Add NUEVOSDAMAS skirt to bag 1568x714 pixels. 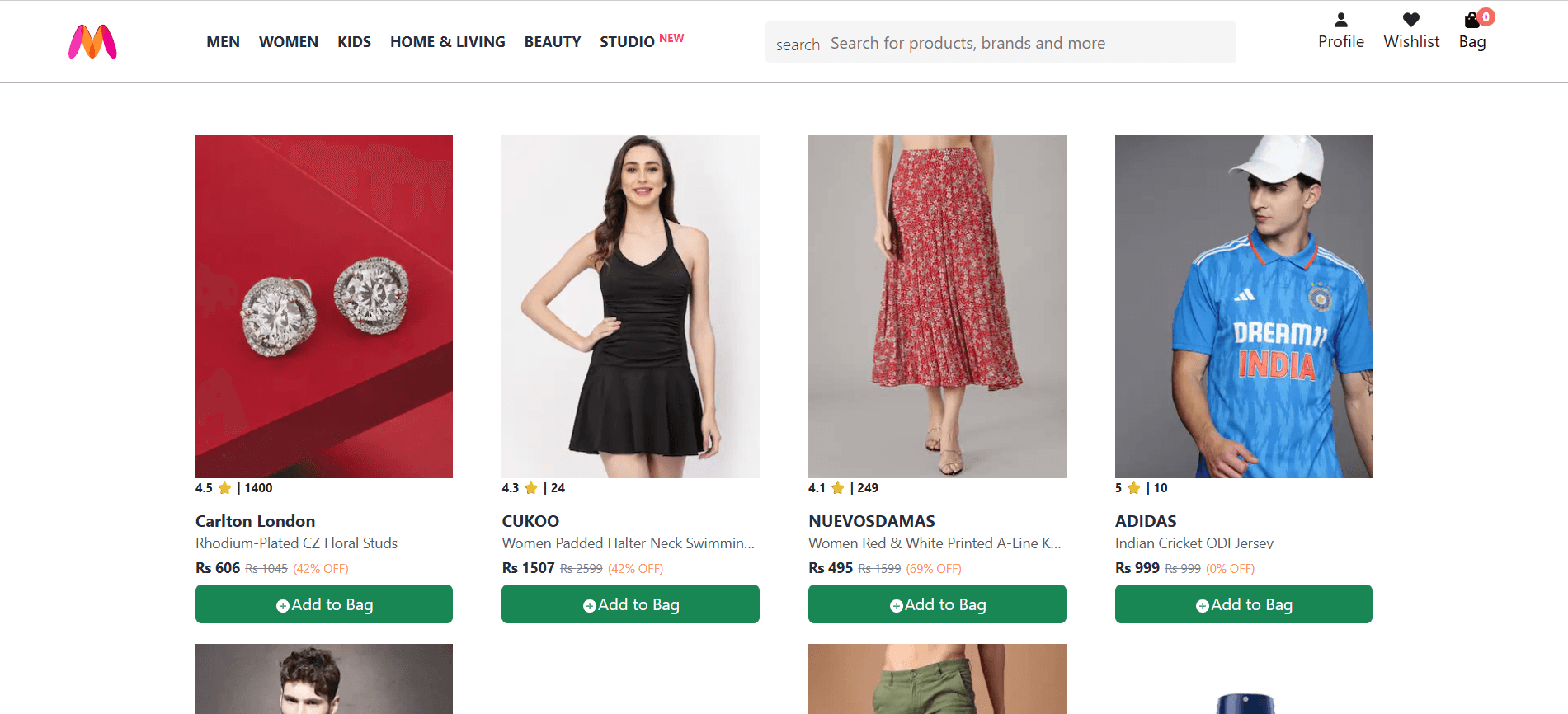click(937, 604)
